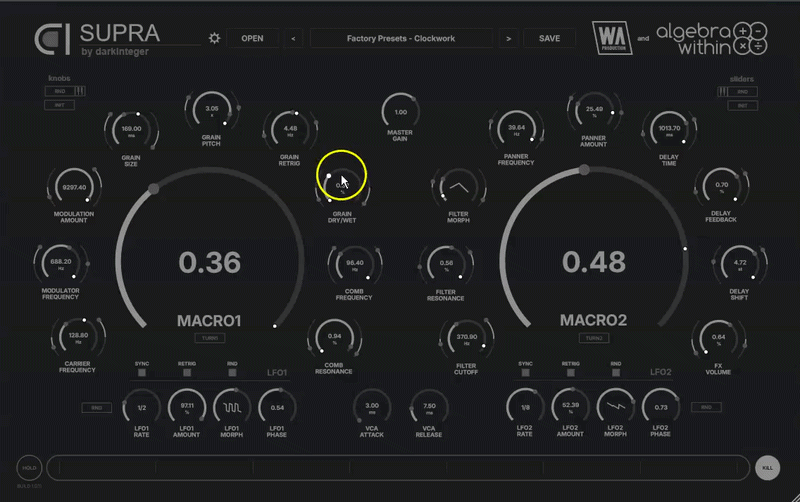Open the Factory Presets - Clockwork preset selector
The height and width of the screenshot is (502, 800).
click(401, 38)
